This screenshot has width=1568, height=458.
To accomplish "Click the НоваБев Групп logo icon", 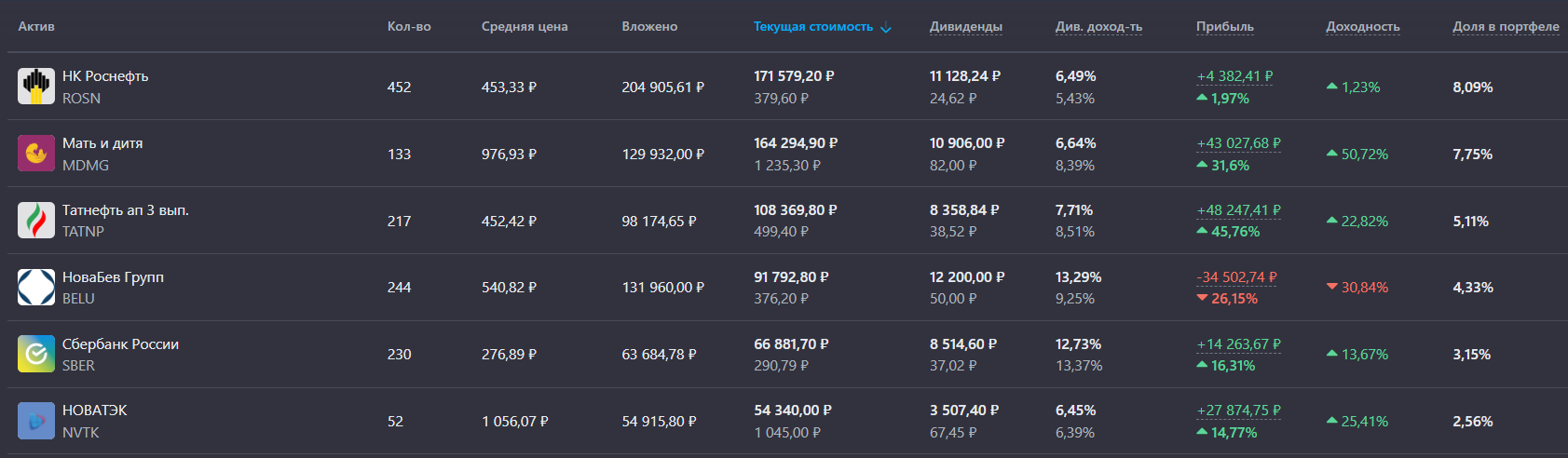I will tap(36, 287).
